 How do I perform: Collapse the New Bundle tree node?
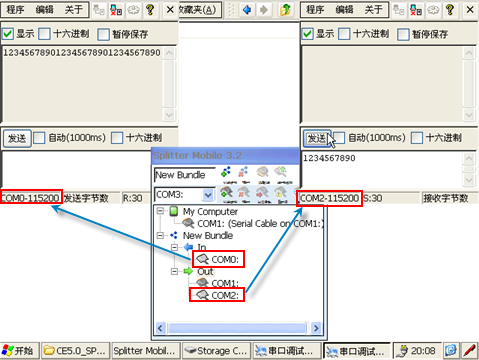160,235
